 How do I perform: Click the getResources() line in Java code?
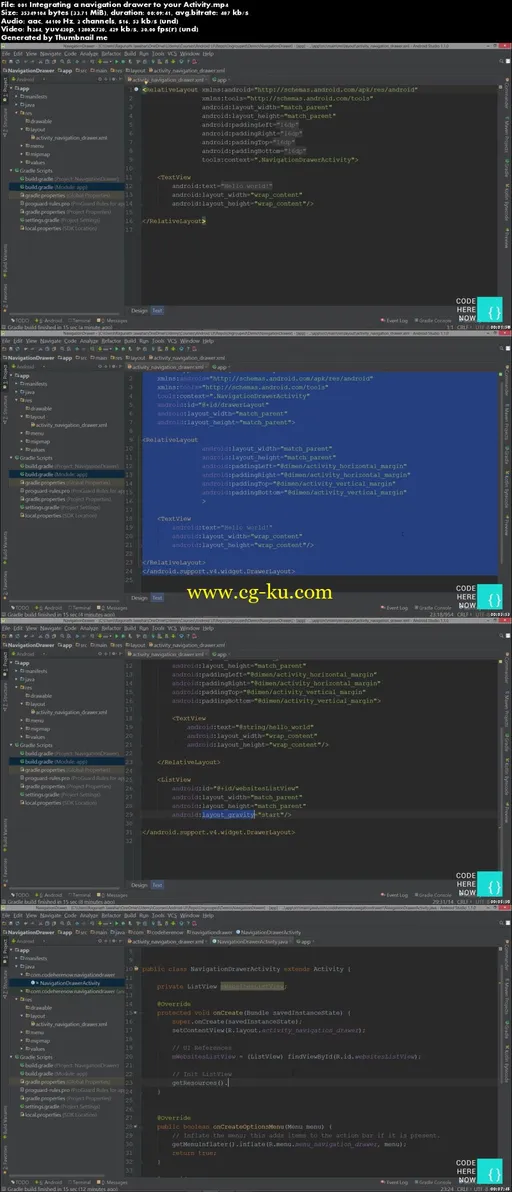(x=200, y=1083)
